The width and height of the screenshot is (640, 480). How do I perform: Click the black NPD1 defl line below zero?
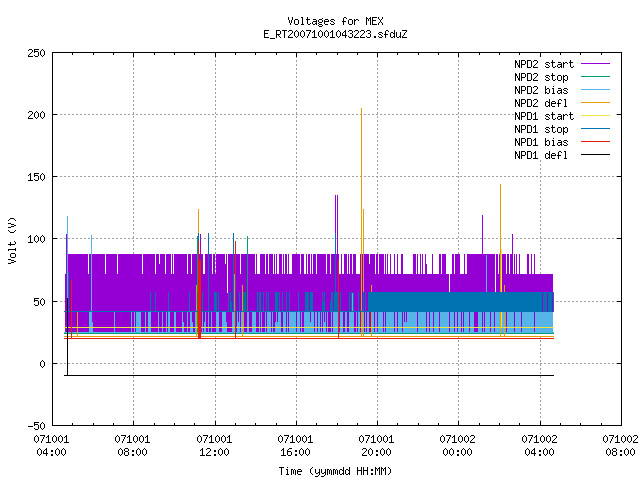(x=310, y=376)
